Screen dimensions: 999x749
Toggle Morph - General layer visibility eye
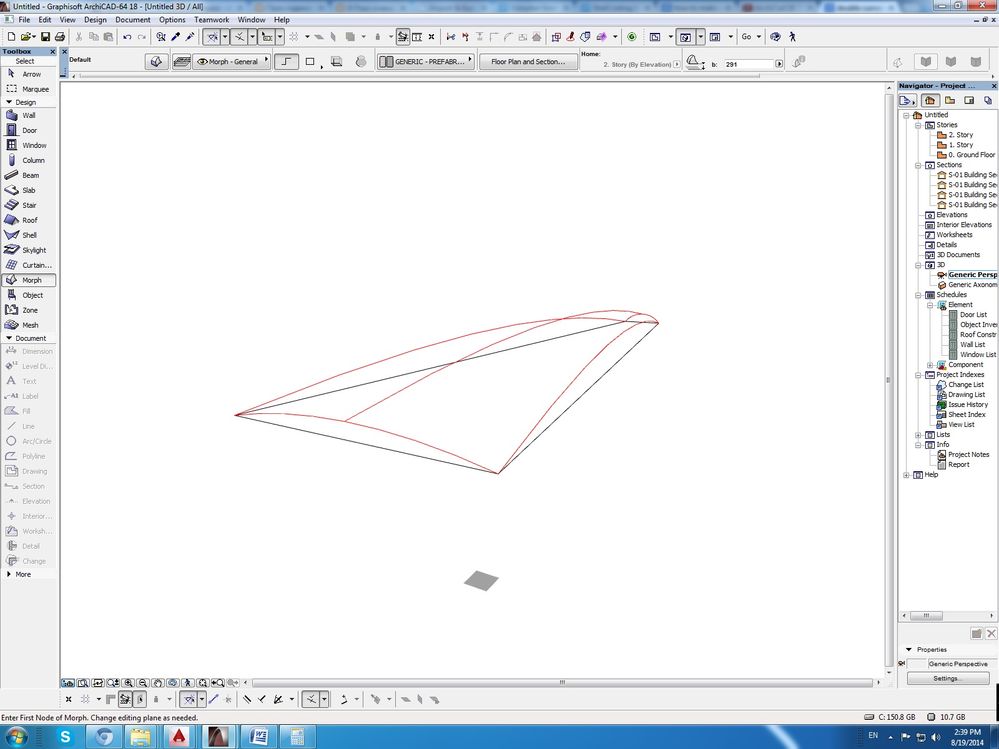point(203,62)
